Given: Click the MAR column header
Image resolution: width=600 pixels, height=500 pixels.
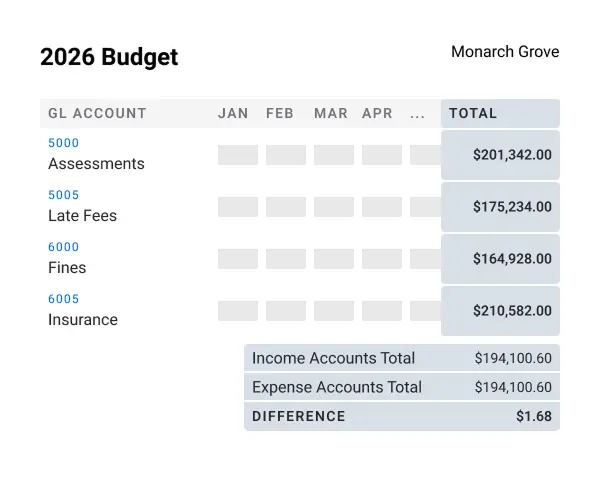Looking at the screenshot, I should [330, 114].
